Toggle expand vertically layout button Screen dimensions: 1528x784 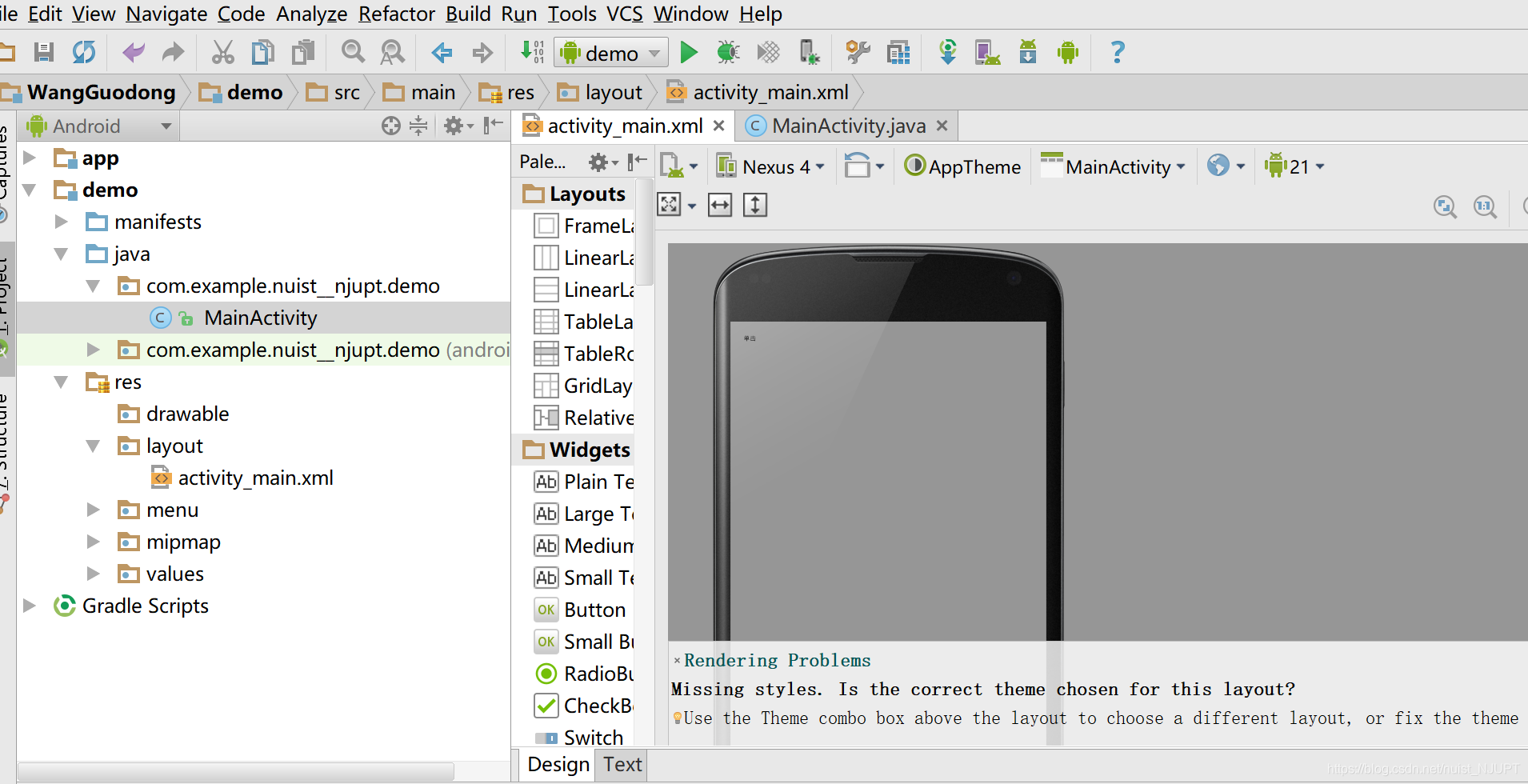[x=755, y=205]
